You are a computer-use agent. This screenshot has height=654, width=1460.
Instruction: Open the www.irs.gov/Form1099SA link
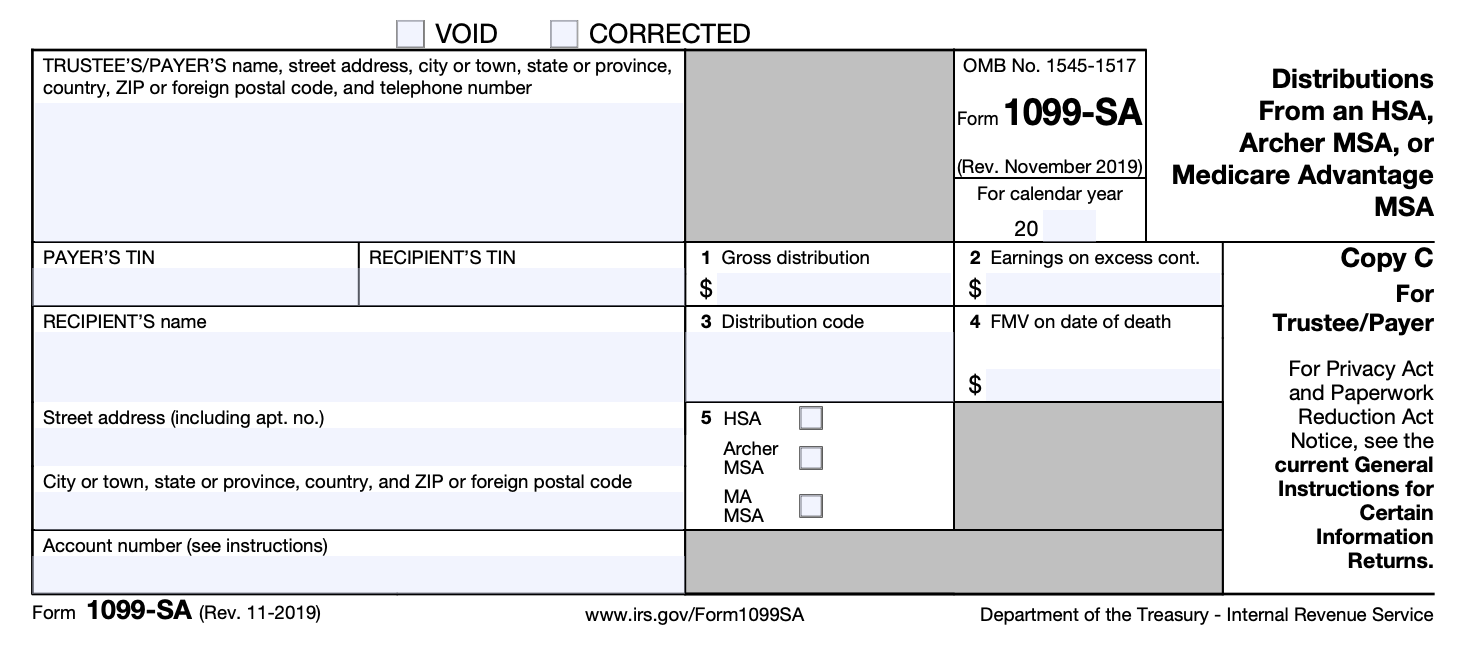click(x=694, y=615)
